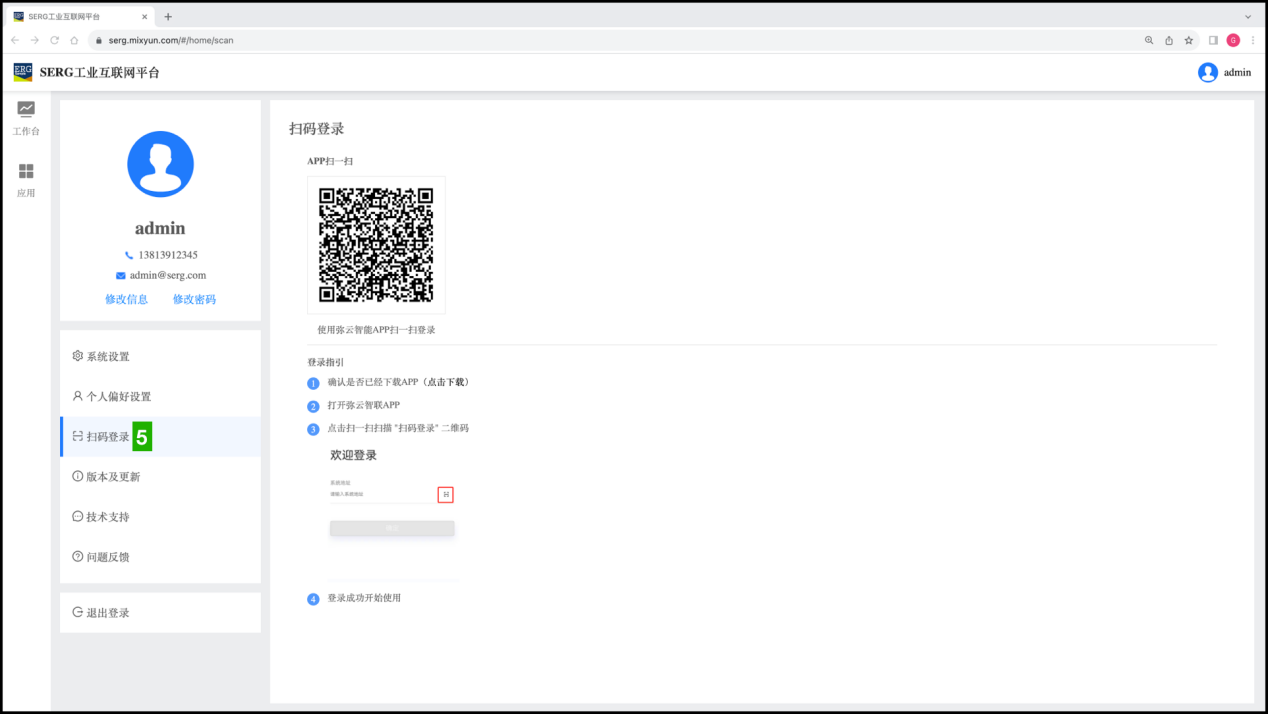This screenshot has height=714, width=1268.
Task: Open Chrome three-dot menu
Action: [1253, 40]
